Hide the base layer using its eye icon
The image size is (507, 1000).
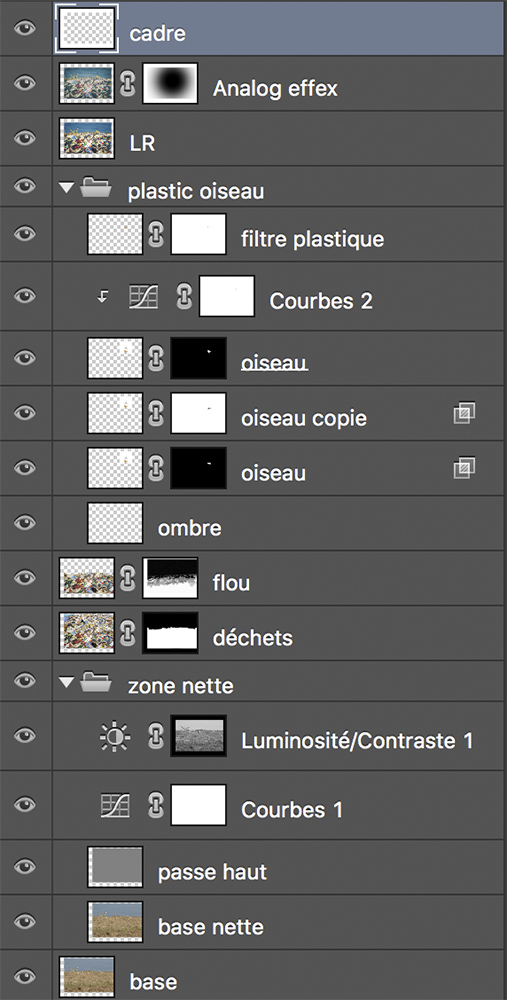point(24,976)
